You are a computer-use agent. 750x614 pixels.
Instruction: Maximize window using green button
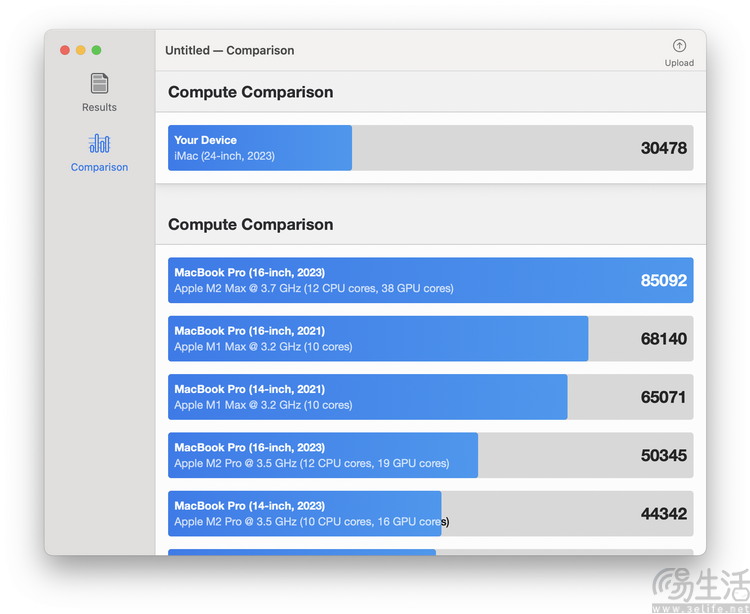point(97,50)
